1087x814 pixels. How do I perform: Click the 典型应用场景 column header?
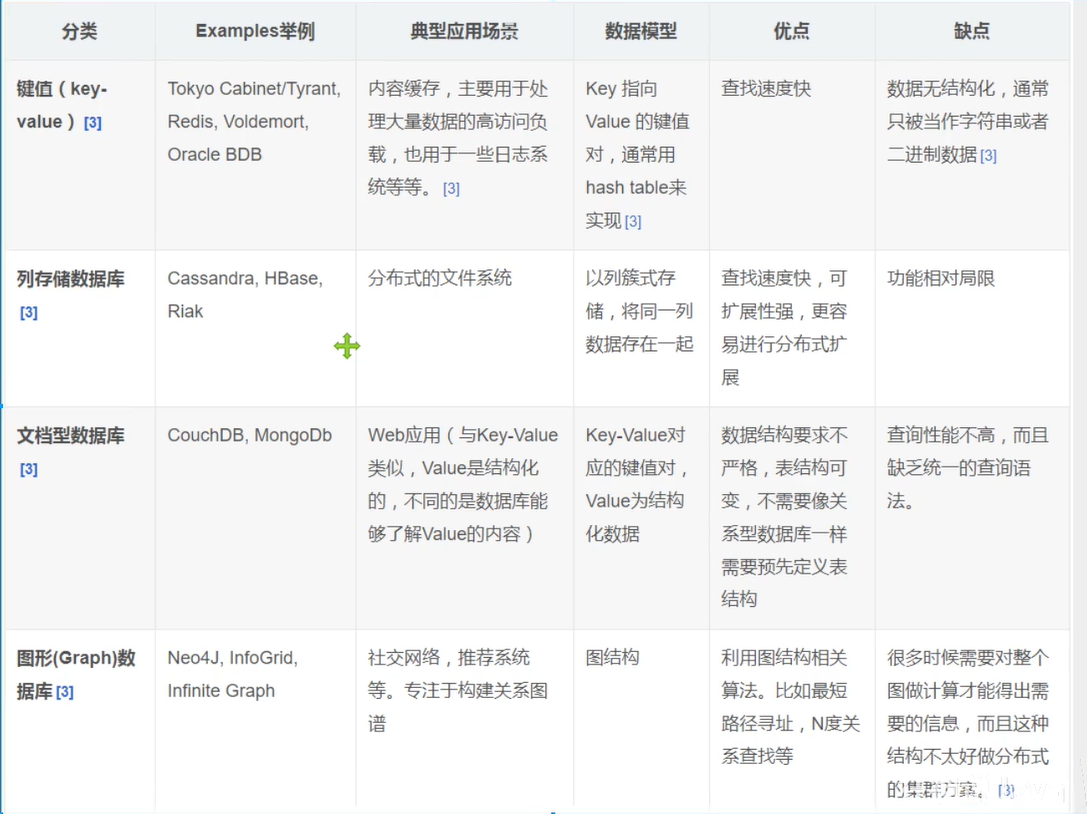(x=463, y=31)
